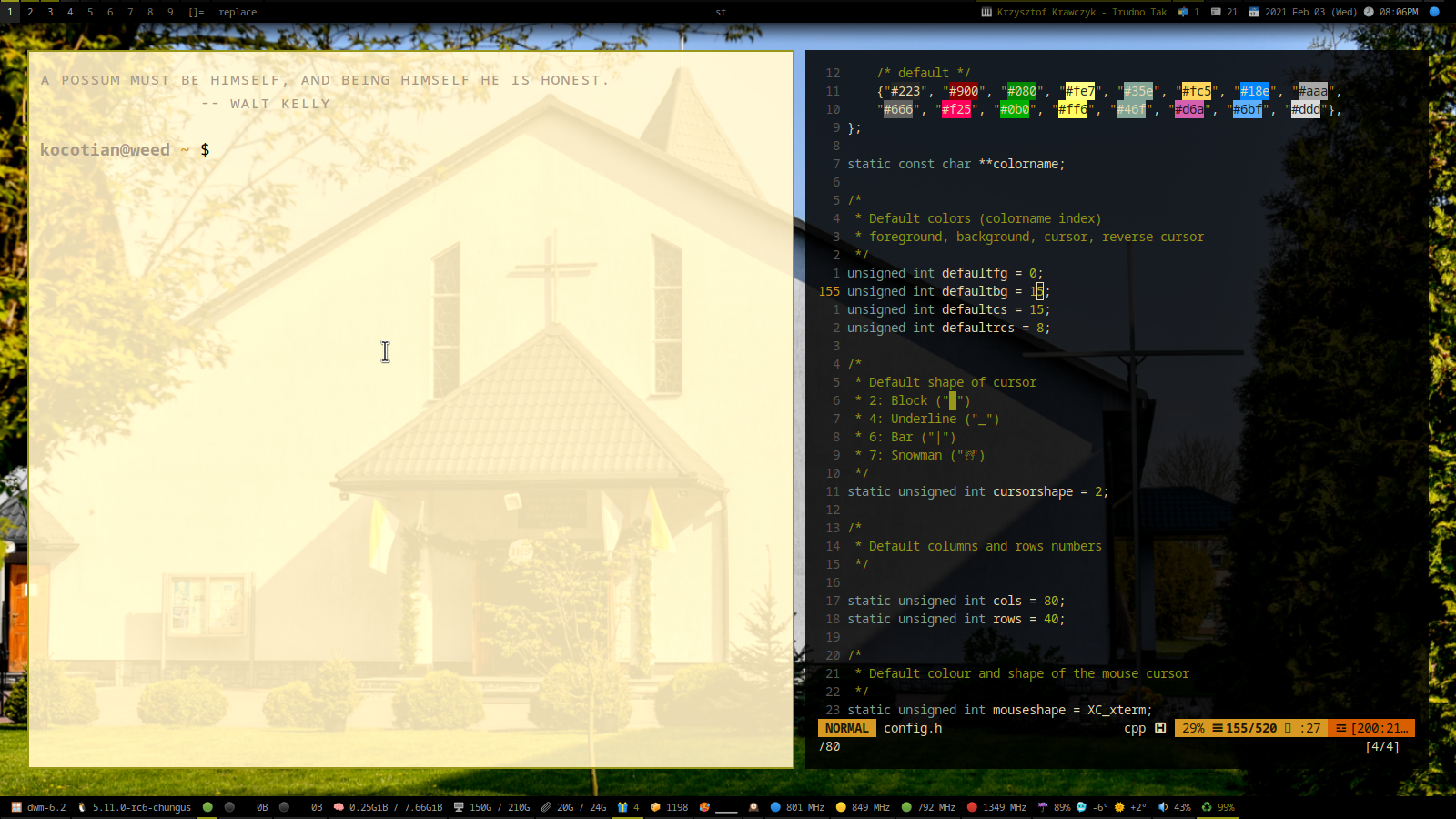Switch to dwm tag 2
Screen dimensions: 1456x819
(30, 12)
